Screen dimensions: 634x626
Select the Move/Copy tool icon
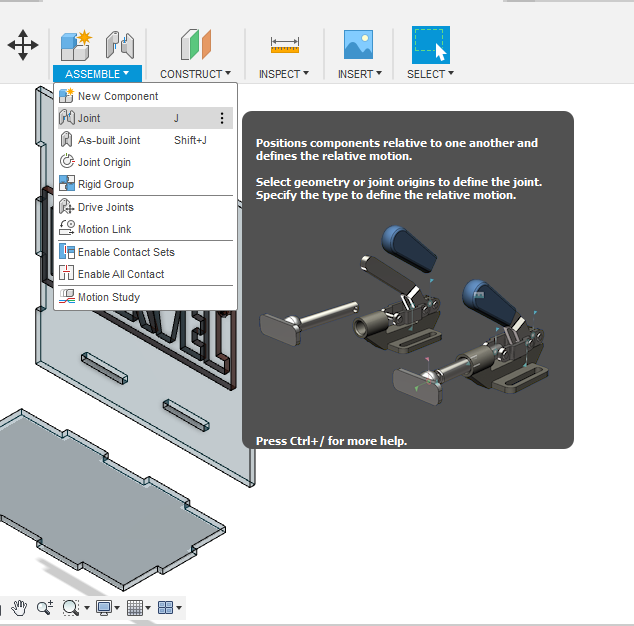(x=23, y=44)
